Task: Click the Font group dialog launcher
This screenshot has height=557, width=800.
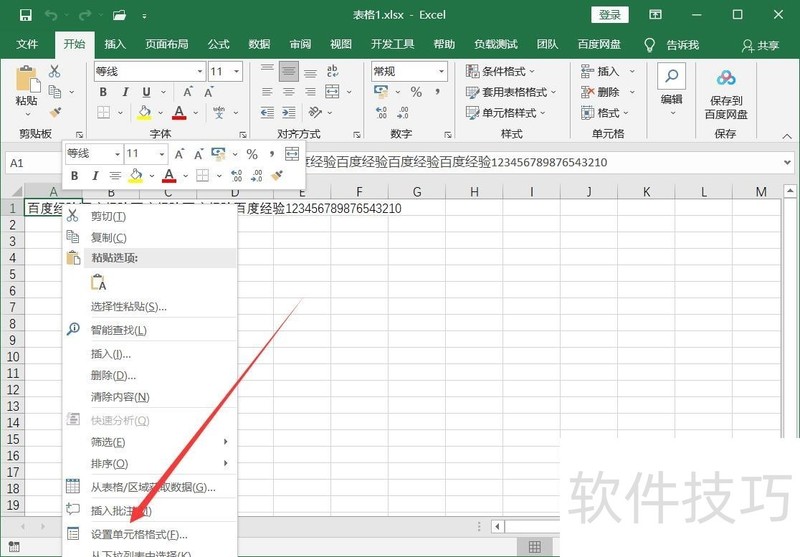Action: point(243,135)
